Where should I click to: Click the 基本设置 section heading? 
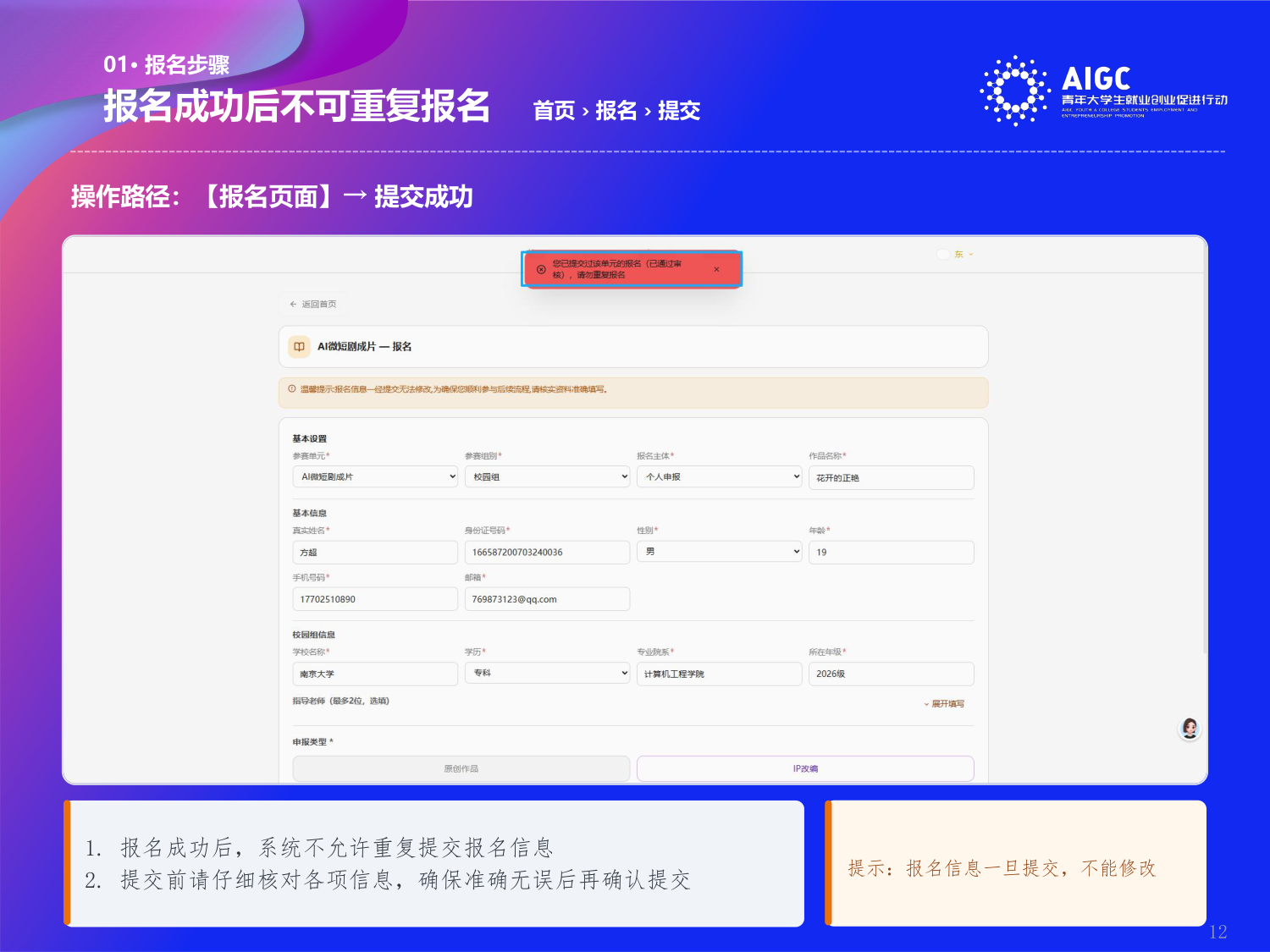click(310, 438)
